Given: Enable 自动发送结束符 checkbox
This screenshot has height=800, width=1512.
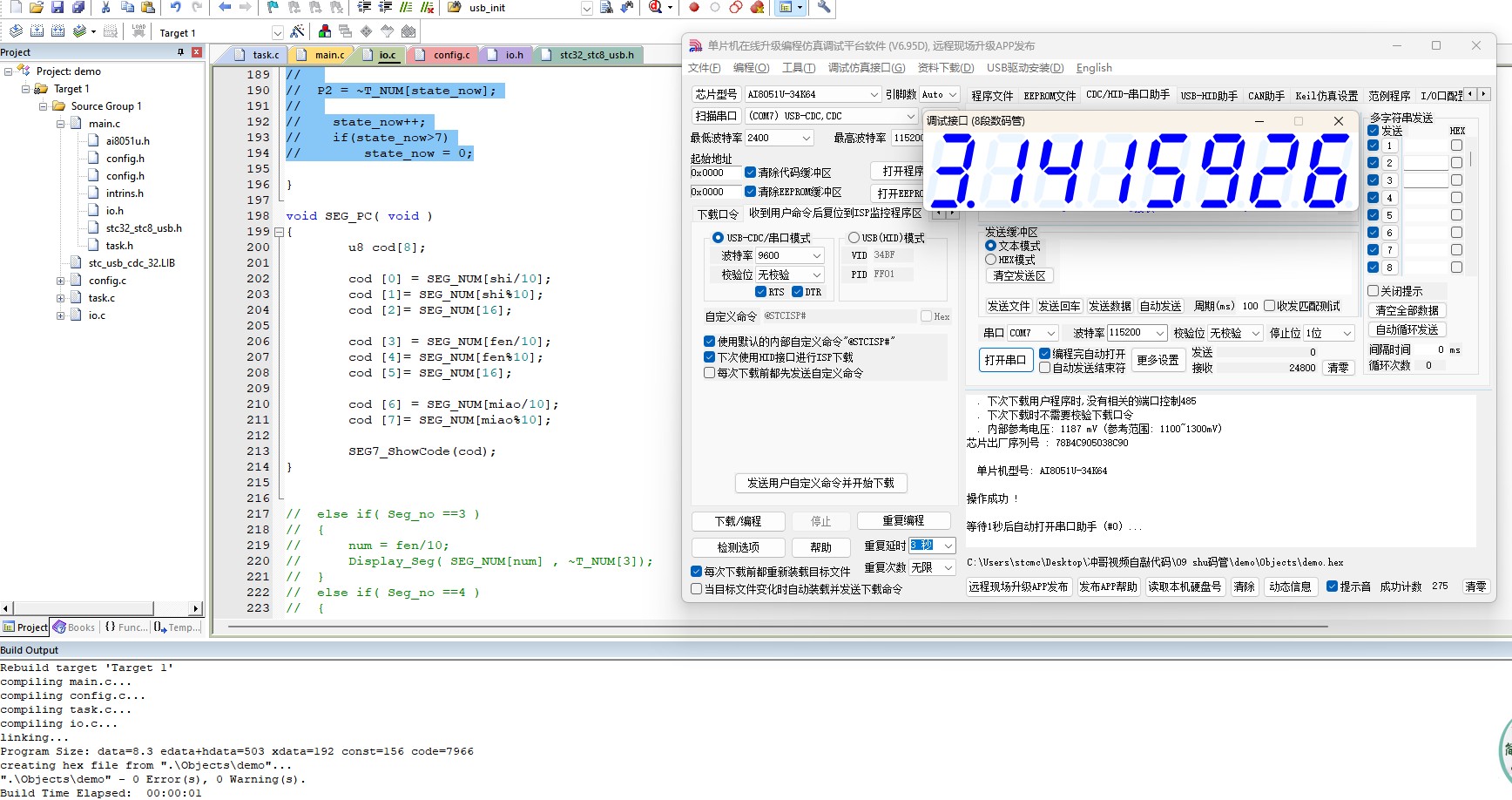Looking at the screenshot, I should [1044, 368].
